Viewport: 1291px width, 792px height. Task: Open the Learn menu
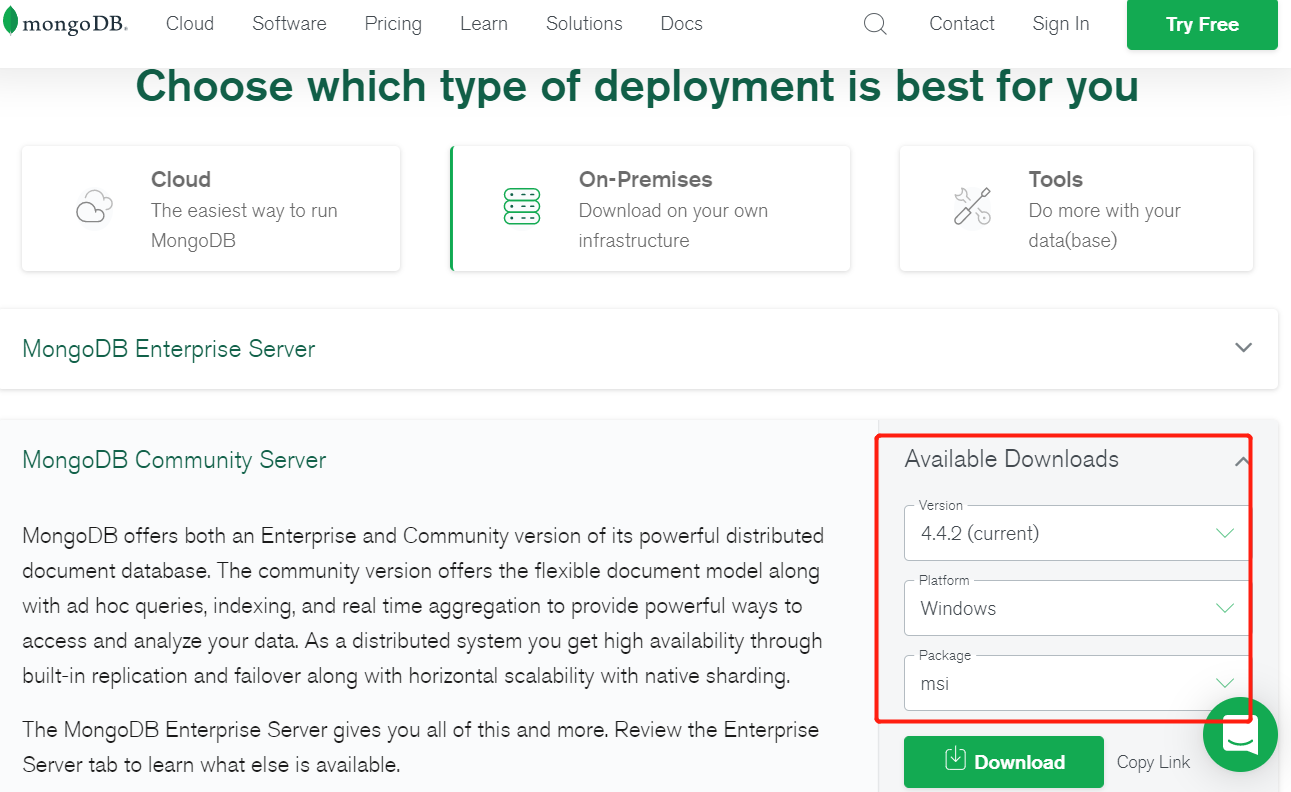484,24
